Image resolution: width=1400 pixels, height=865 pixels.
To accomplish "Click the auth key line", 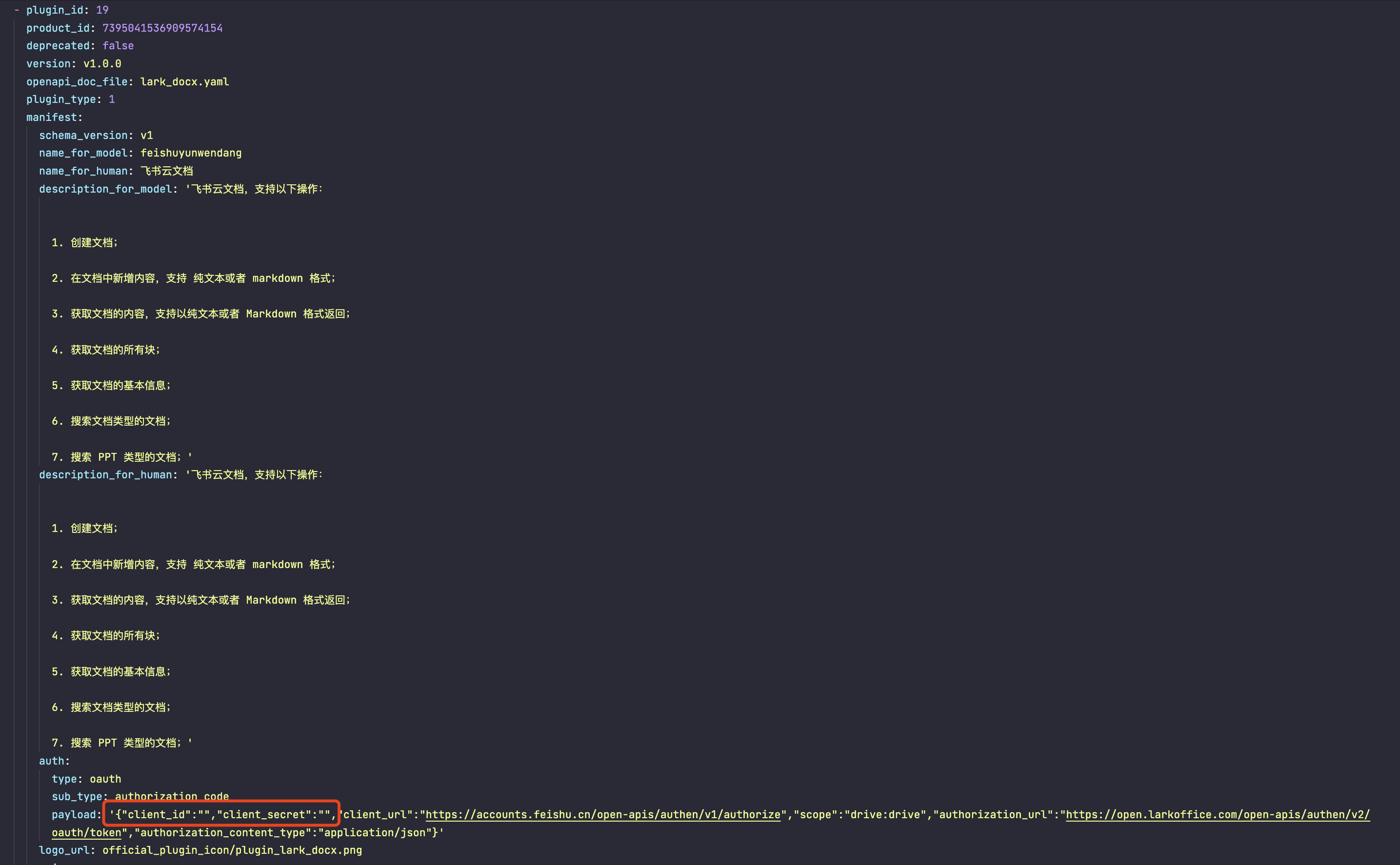I will click(x=52, y=761).
